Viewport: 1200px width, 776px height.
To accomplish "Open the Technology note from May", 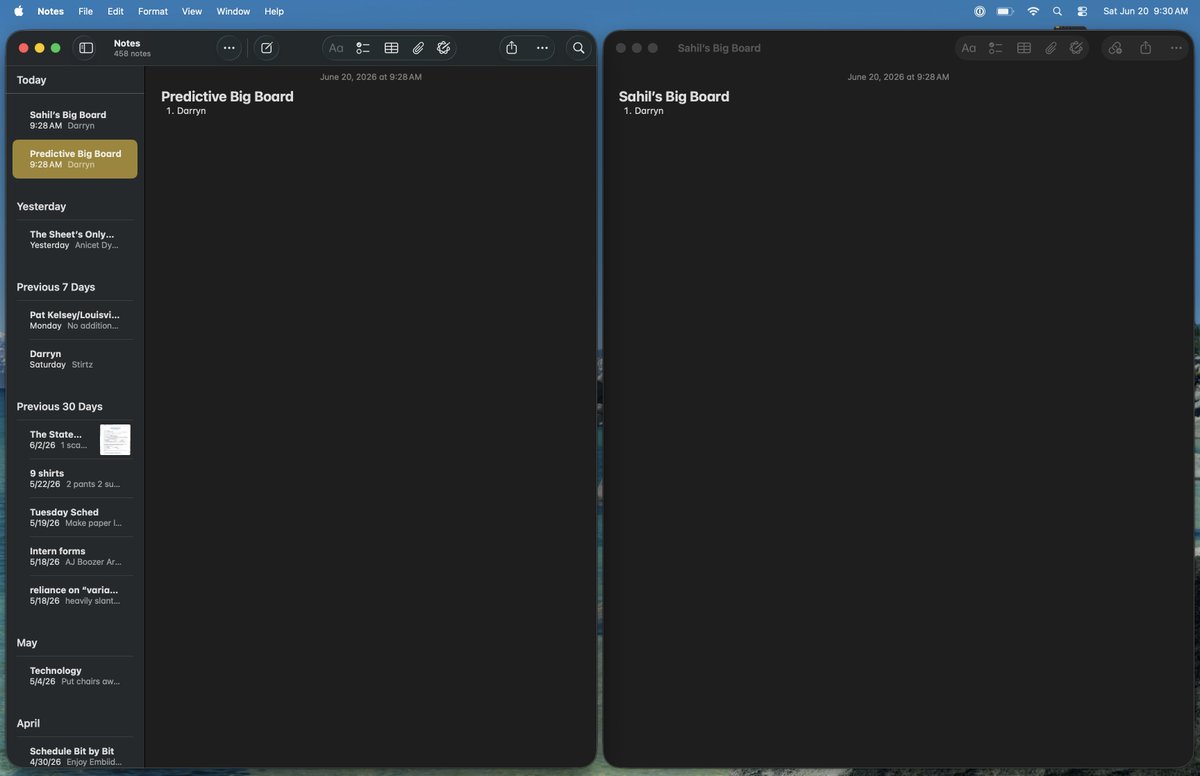I will tap(75, 676).
